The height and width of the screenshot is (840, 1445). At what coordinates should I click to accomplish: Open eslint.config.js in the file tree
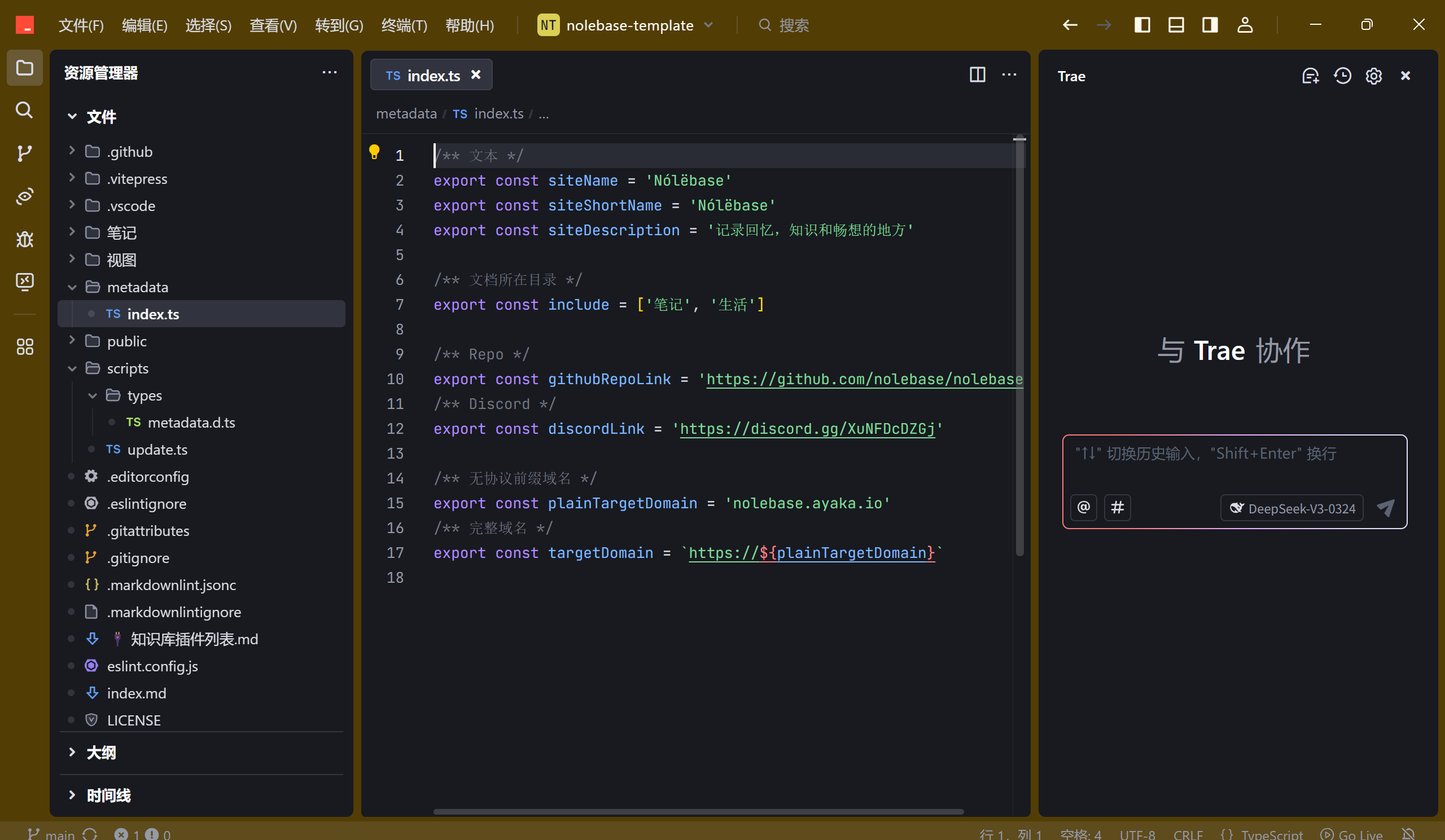click(152, 666)
